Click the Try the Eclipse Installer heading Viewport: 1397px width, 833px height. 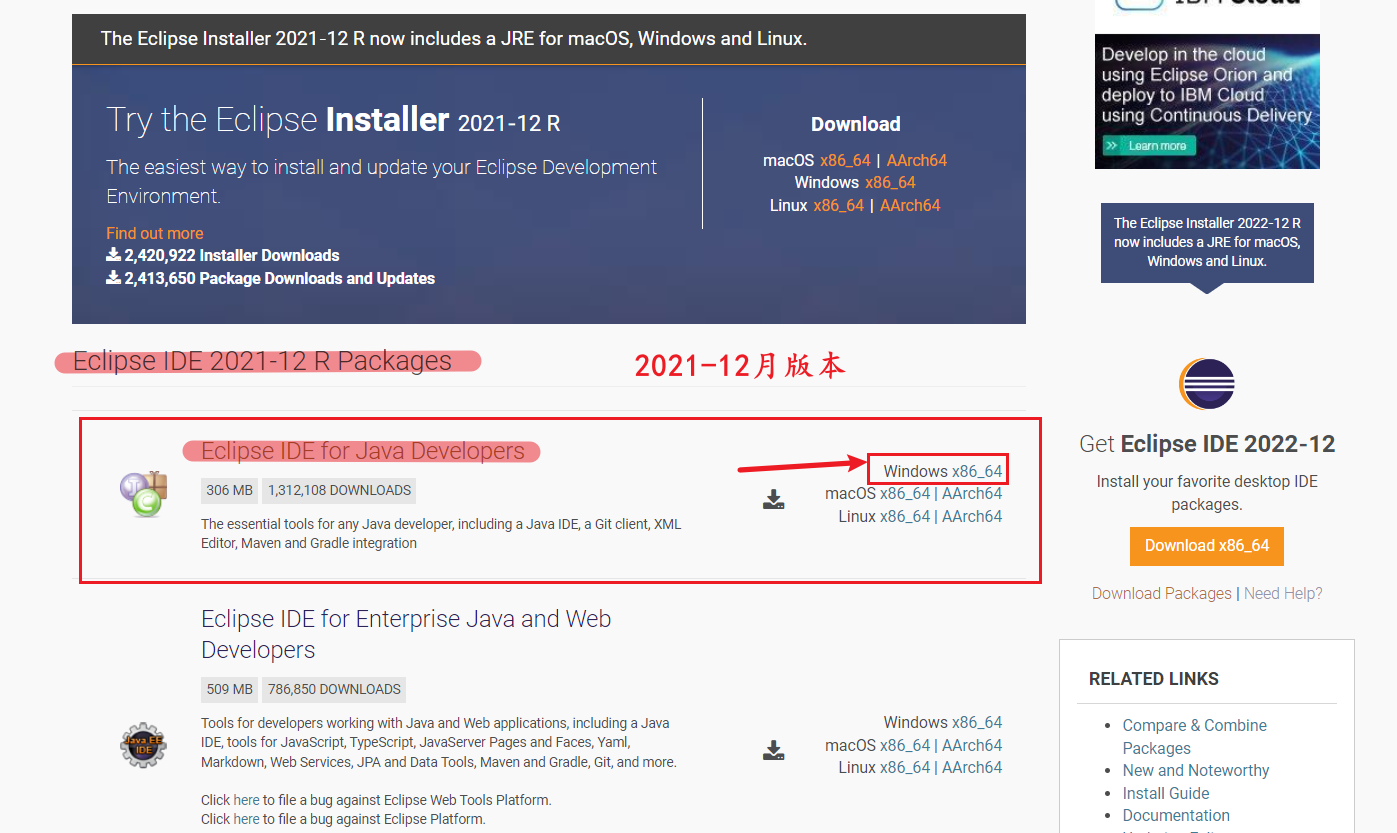(x=333, y=120)
